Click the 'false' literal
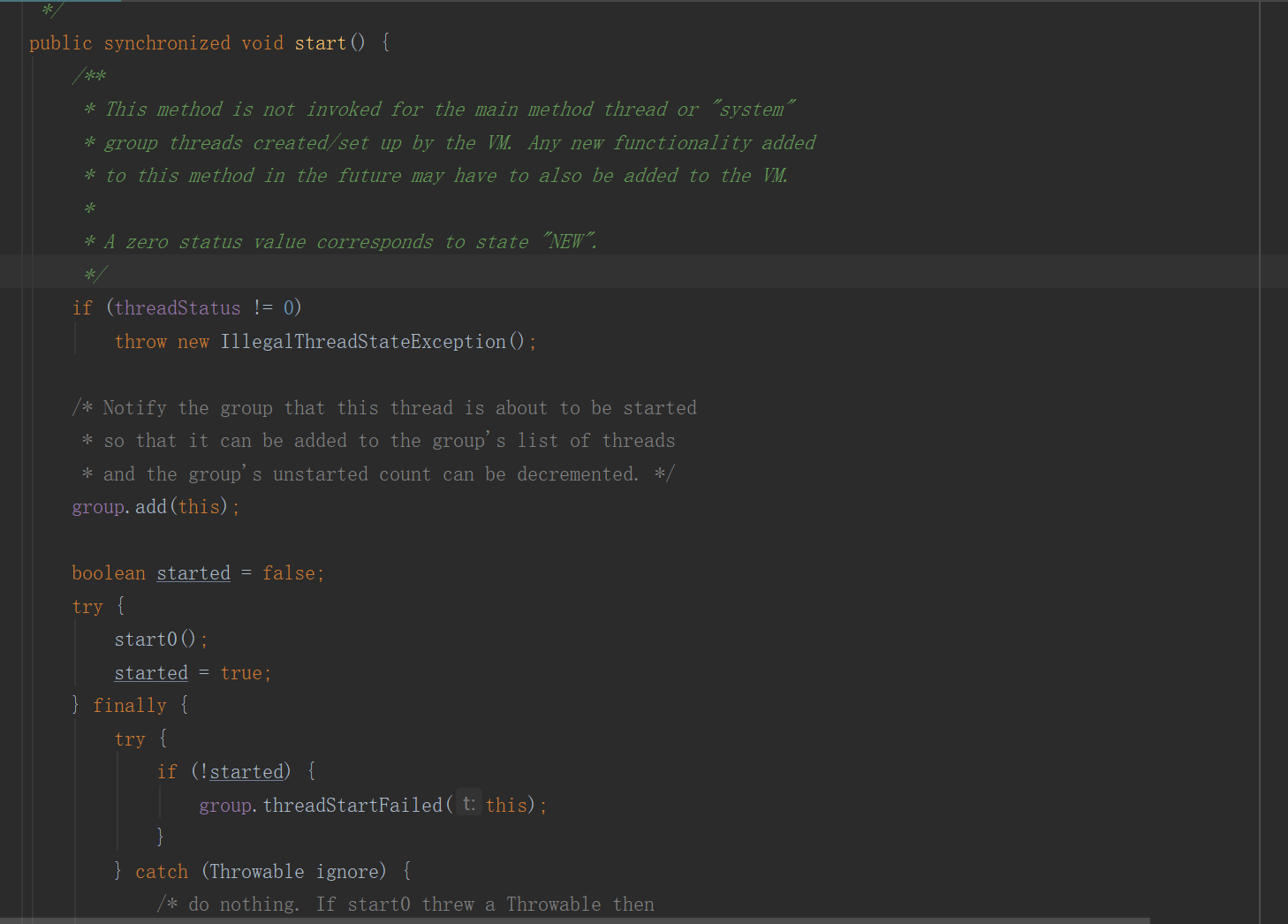Viewport: 1288px width, 924px height. (x=289, y=573)
